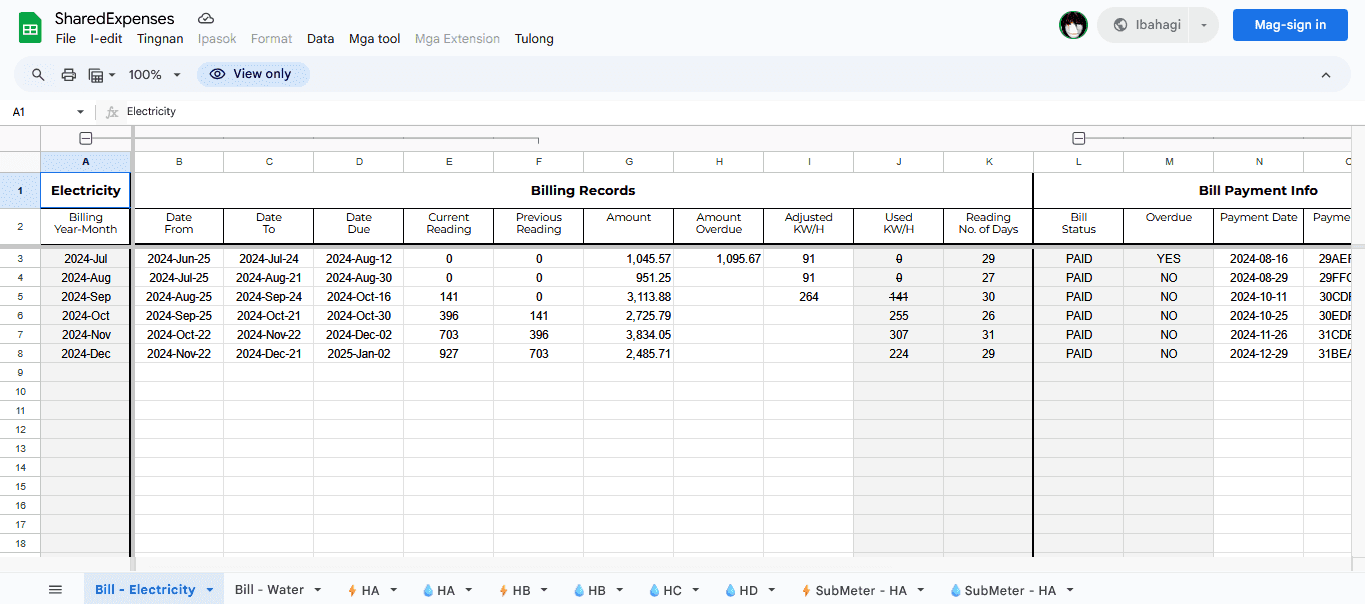1365x604 pixels.
Task: Click the print icon
Action: (x=69, y=75)
